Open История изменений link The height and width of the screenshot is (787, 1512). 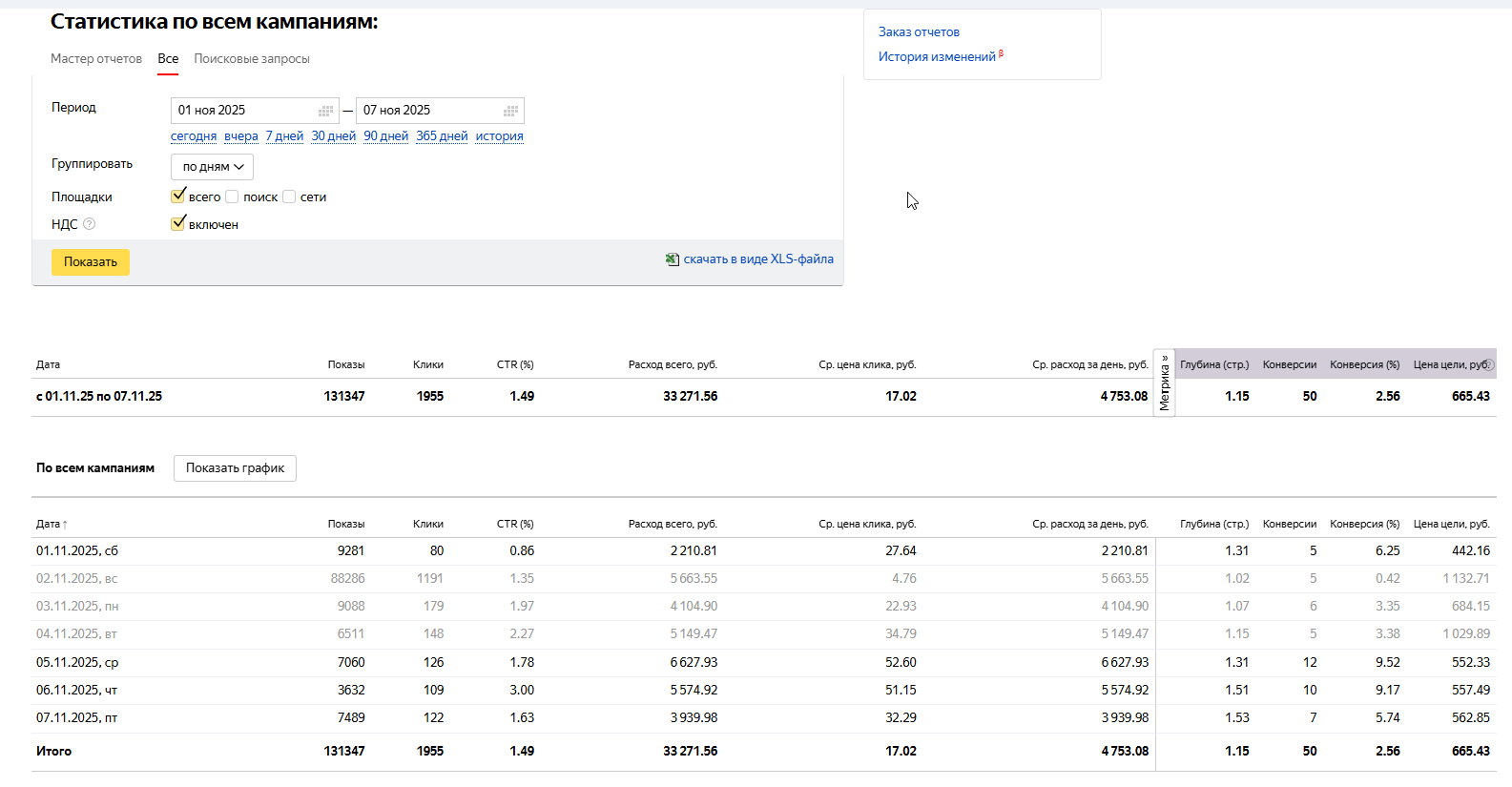[937, 57]
